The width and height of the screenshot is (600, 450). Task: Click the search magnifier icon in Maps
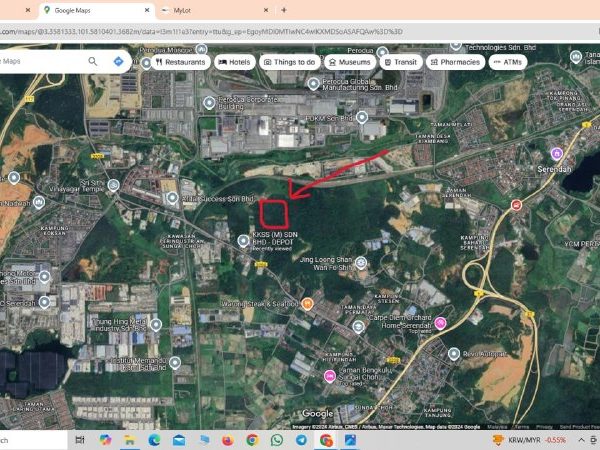[93, 61]
